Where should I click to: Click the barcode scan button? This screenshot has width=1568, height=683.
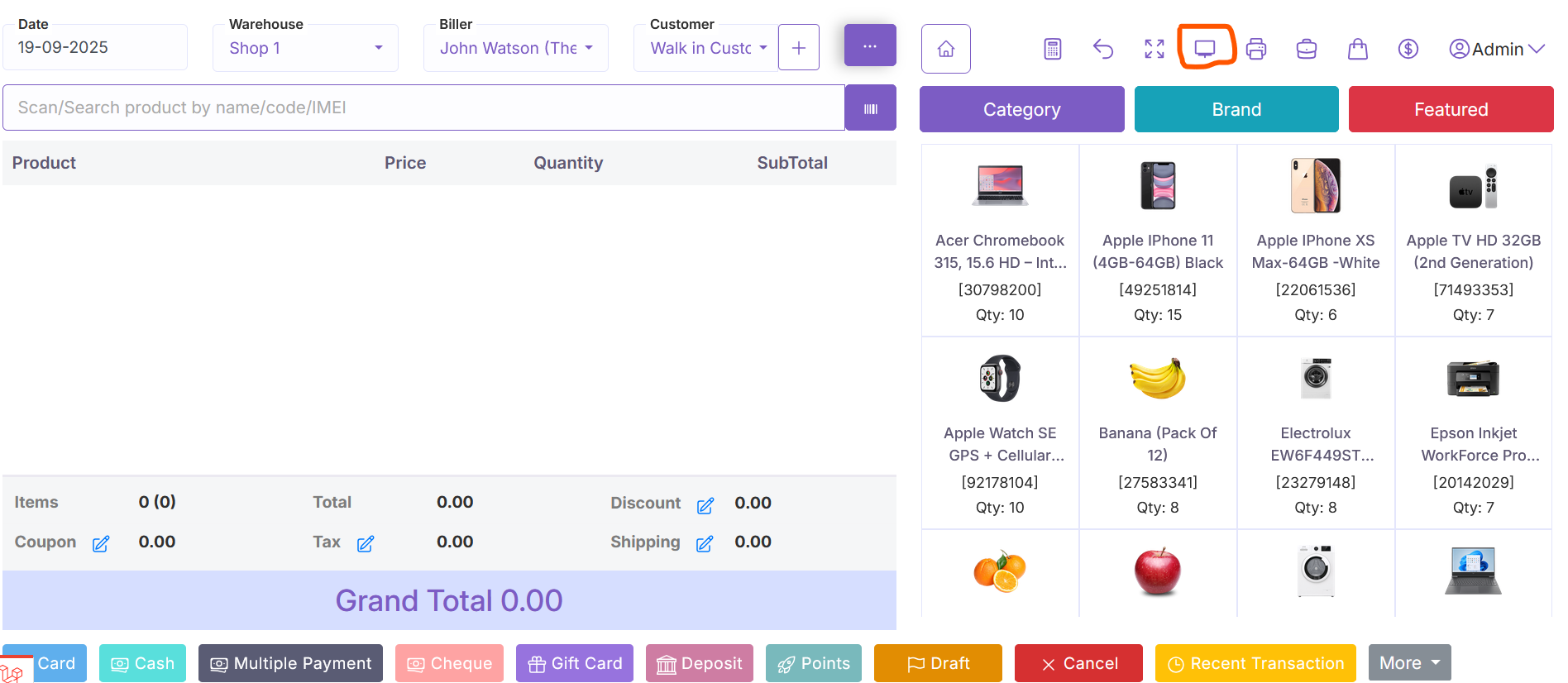pyautogui.click(x=870, y=108)
